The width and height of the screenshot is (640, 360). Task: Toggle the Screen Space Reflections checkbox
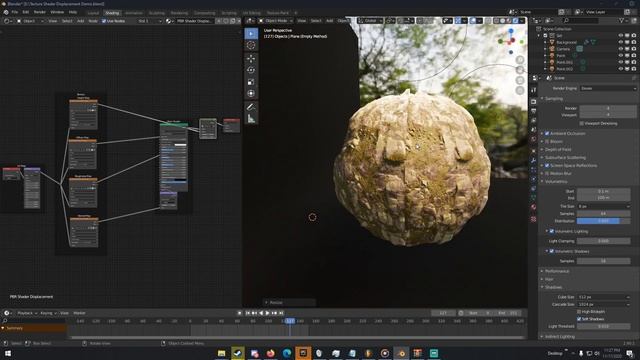pyautogui.click(x=547, y=165)
